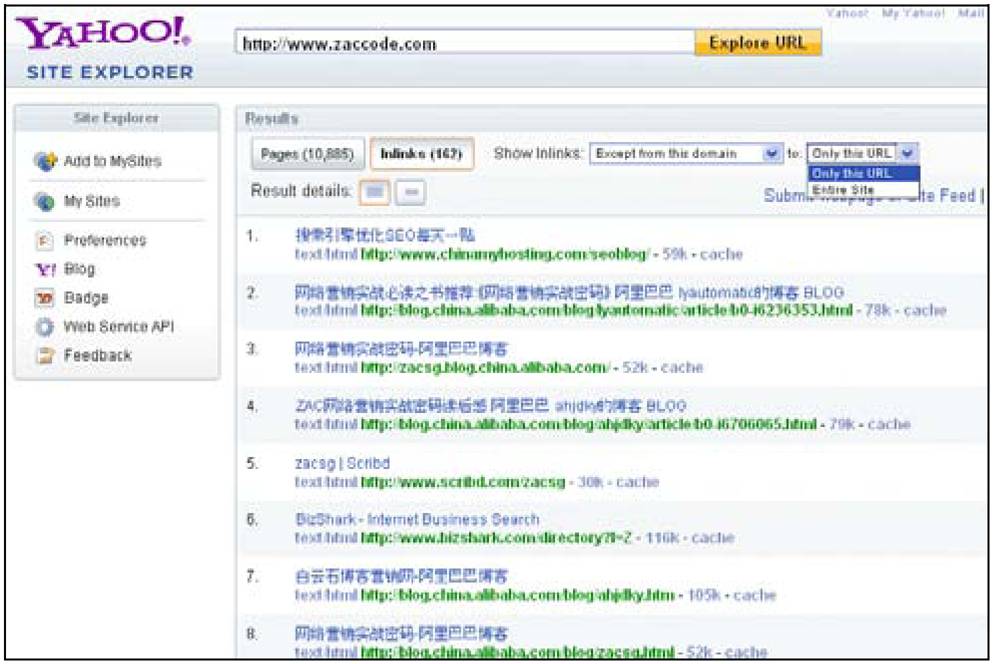This screenshot has height=664, width=993.
Task: Click cache link for scribd.com/zacsg result
Action: point(638,482)
